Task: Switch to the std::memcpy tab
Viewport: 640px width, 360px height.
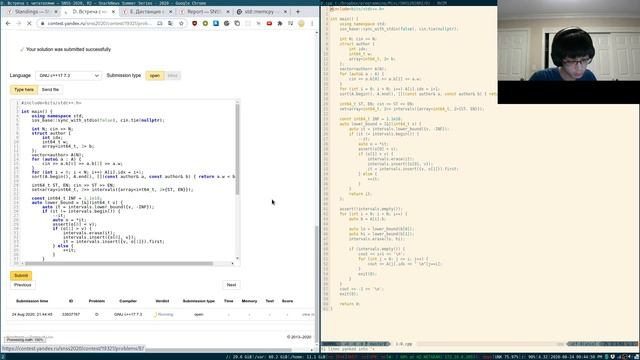Action: (x=261, y=12)
